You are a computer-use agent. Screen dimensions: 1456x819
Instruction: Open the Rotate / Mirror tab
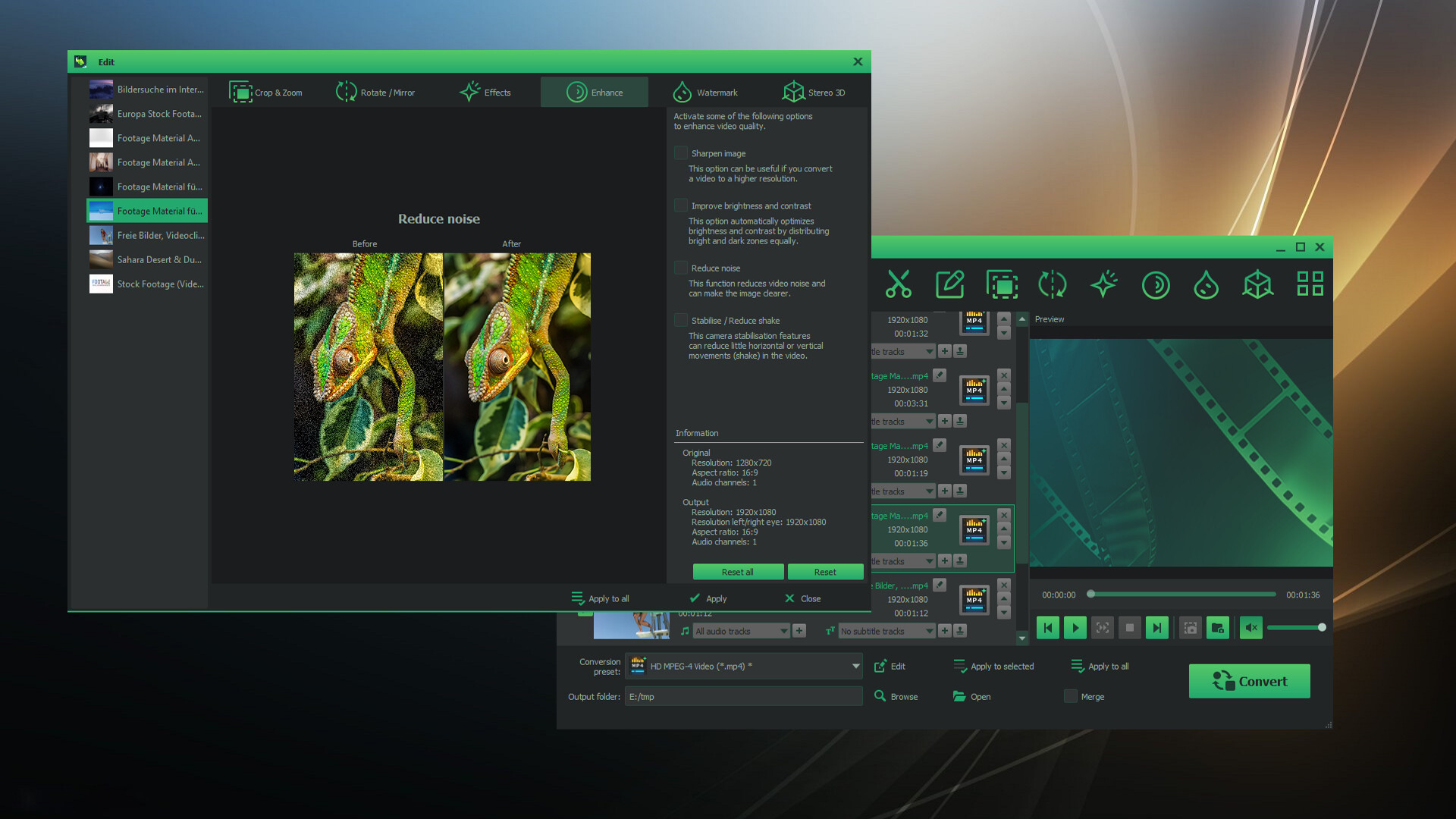(375, 91)
